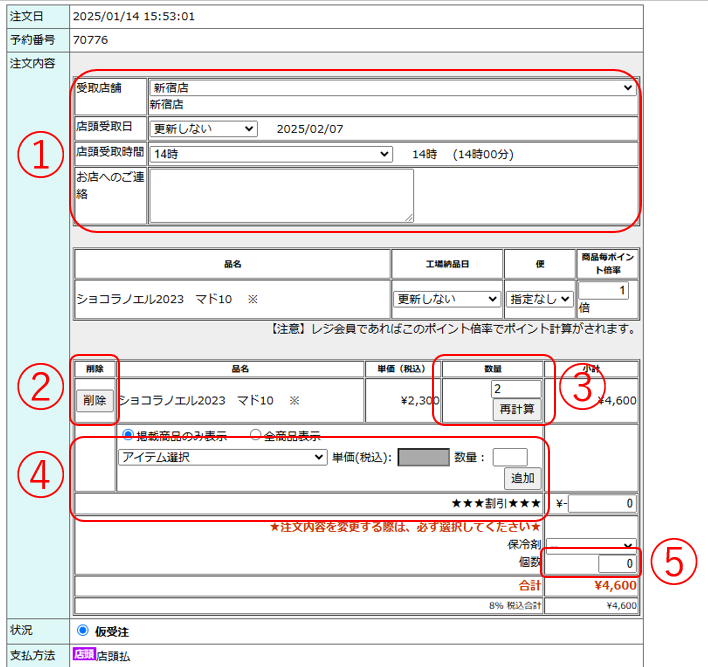The height and width of the screenshot is (667, 708).
Task: Click the resize handle of お店へのご連絡 box
Action: 408,217
